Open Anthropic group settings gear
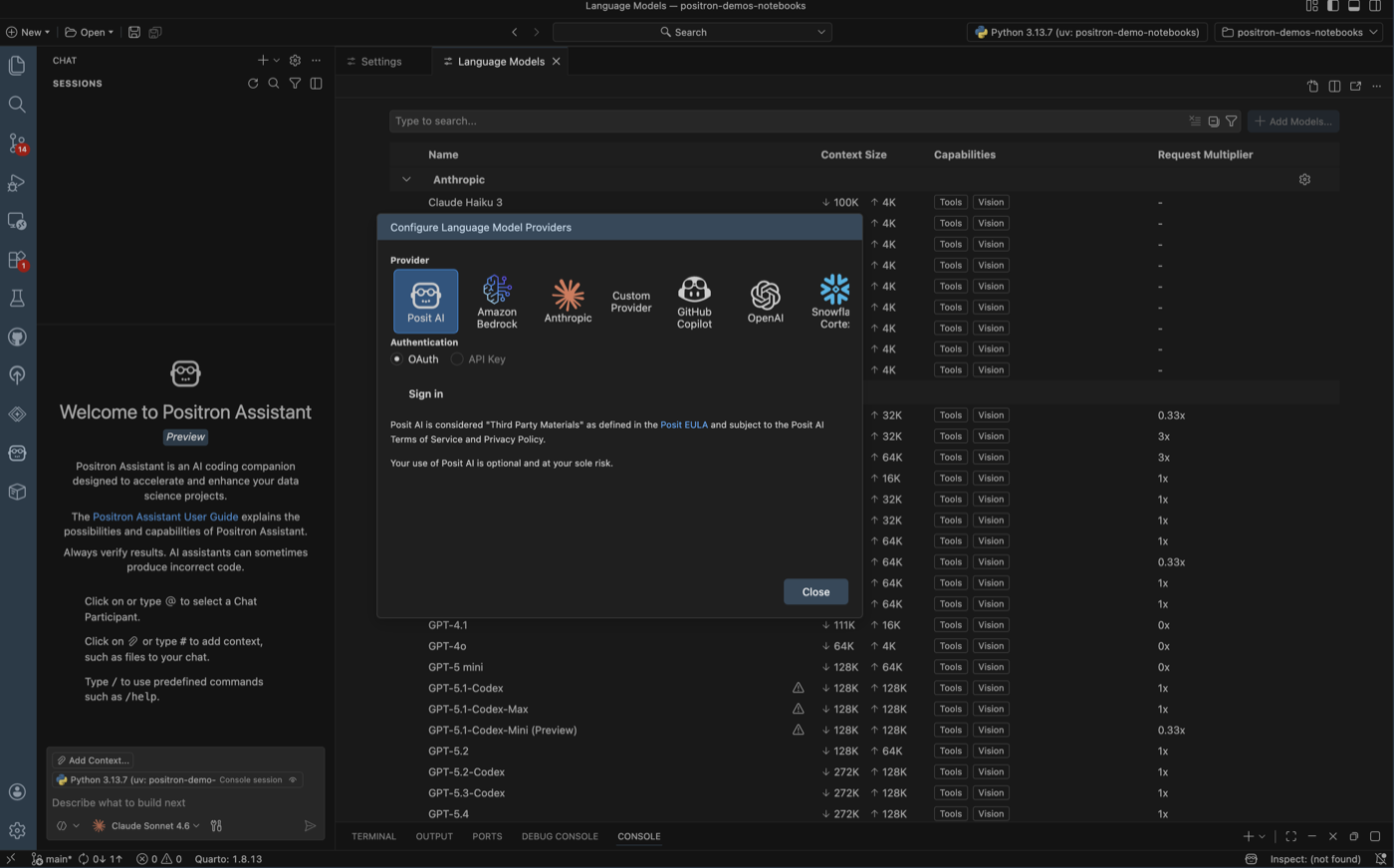Viewport: 1394px width, 868px height. (x=1304, y=180)
